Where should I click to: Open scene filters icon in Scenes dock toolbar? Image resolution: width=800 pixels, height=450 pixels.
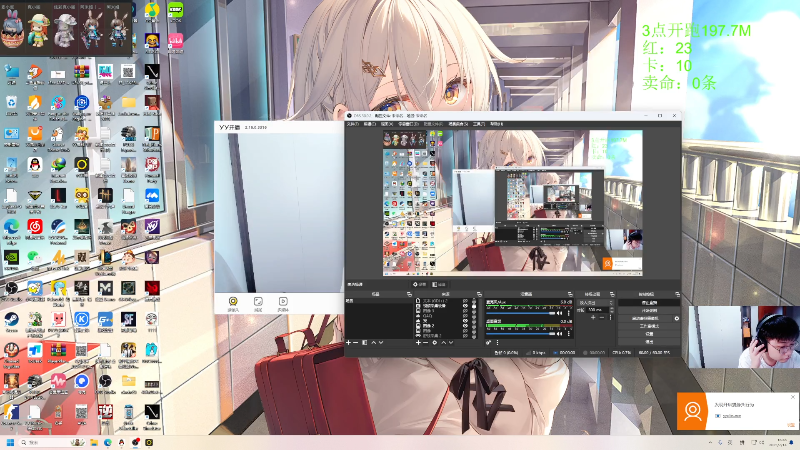pos(364,342)
